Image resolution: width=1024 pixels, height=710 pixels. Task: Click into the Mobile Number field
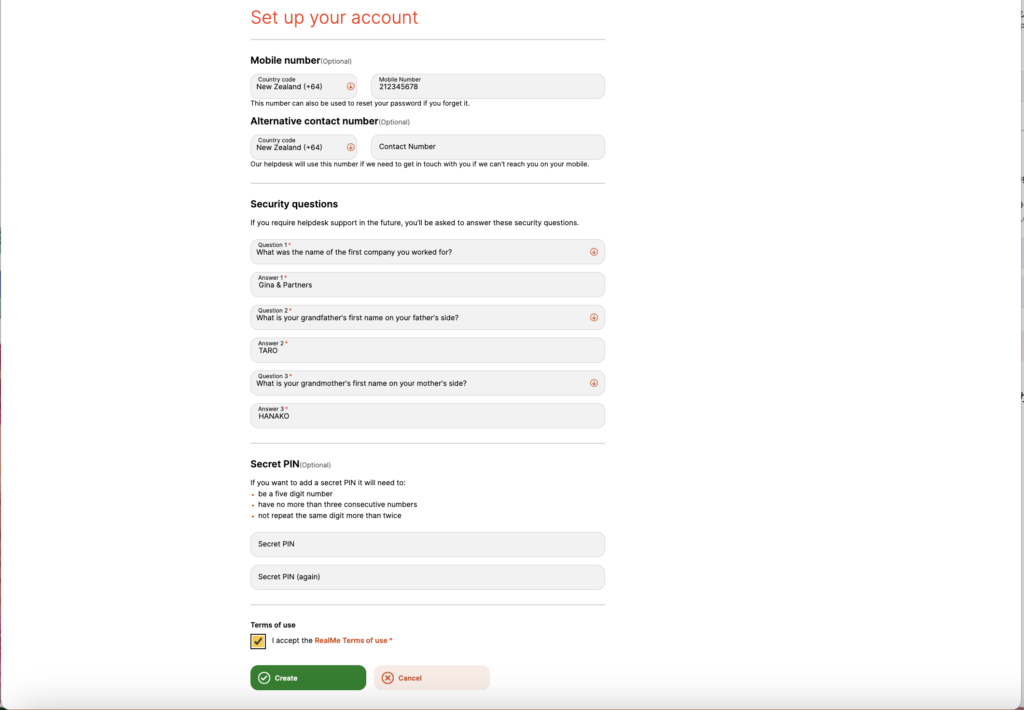(487, 87)
